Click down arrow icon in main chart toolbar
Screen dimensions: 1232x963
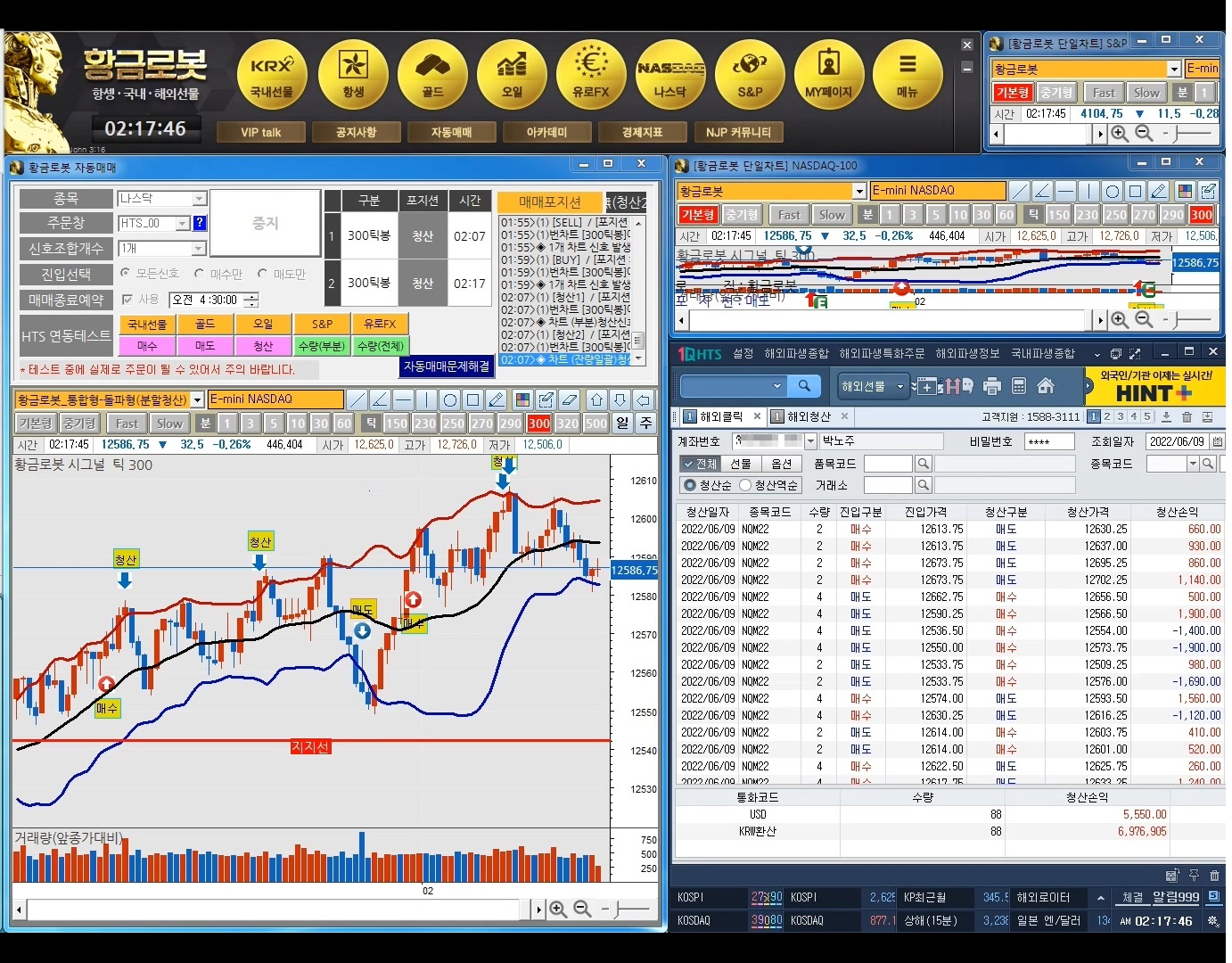pyautogui.click(x=620, y=399)
